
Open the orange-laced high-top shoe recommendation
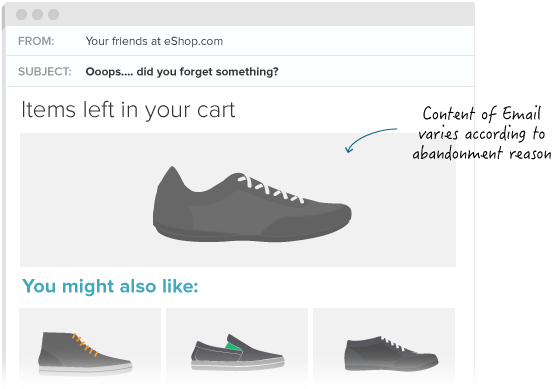(85, 352)
